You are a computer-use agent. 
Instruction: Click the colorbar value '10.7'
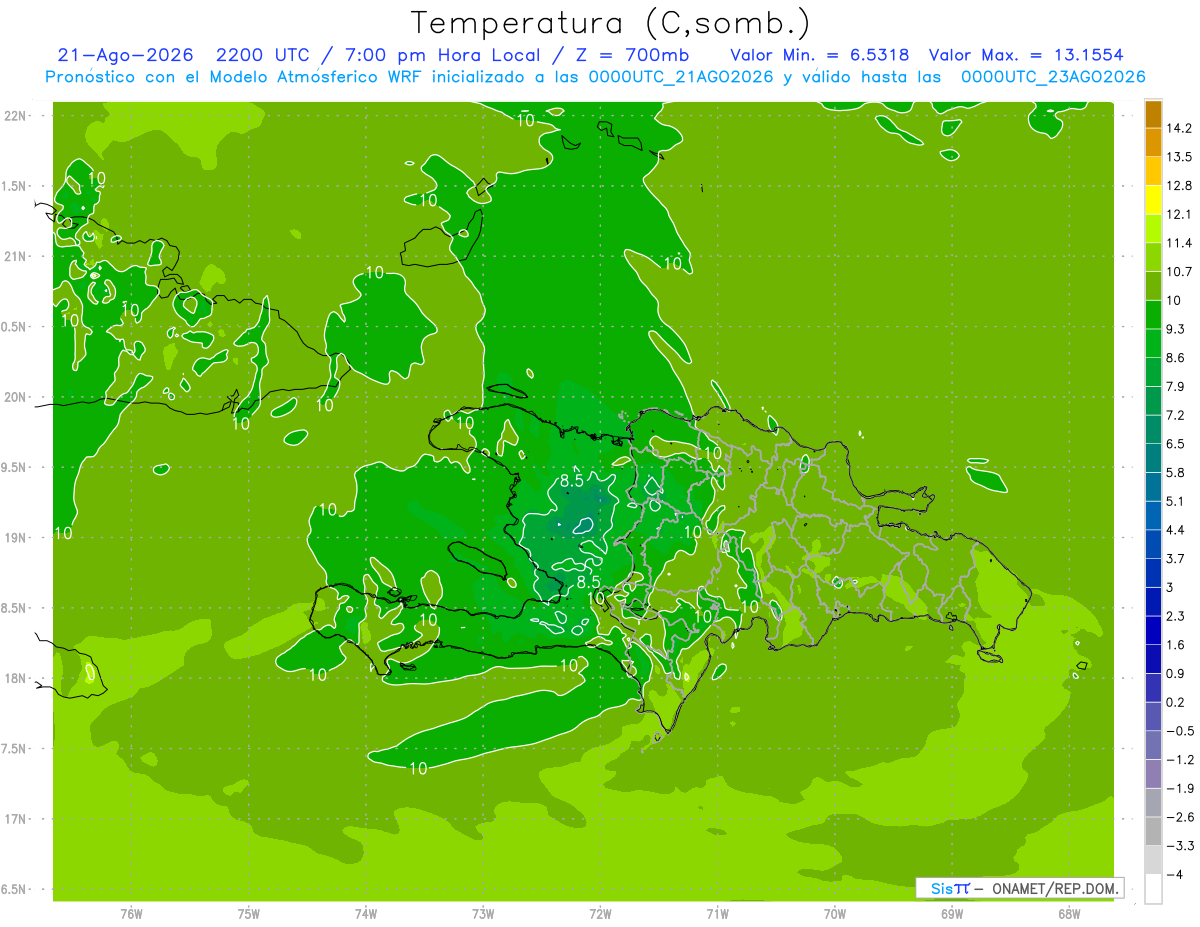point(1180,272)
